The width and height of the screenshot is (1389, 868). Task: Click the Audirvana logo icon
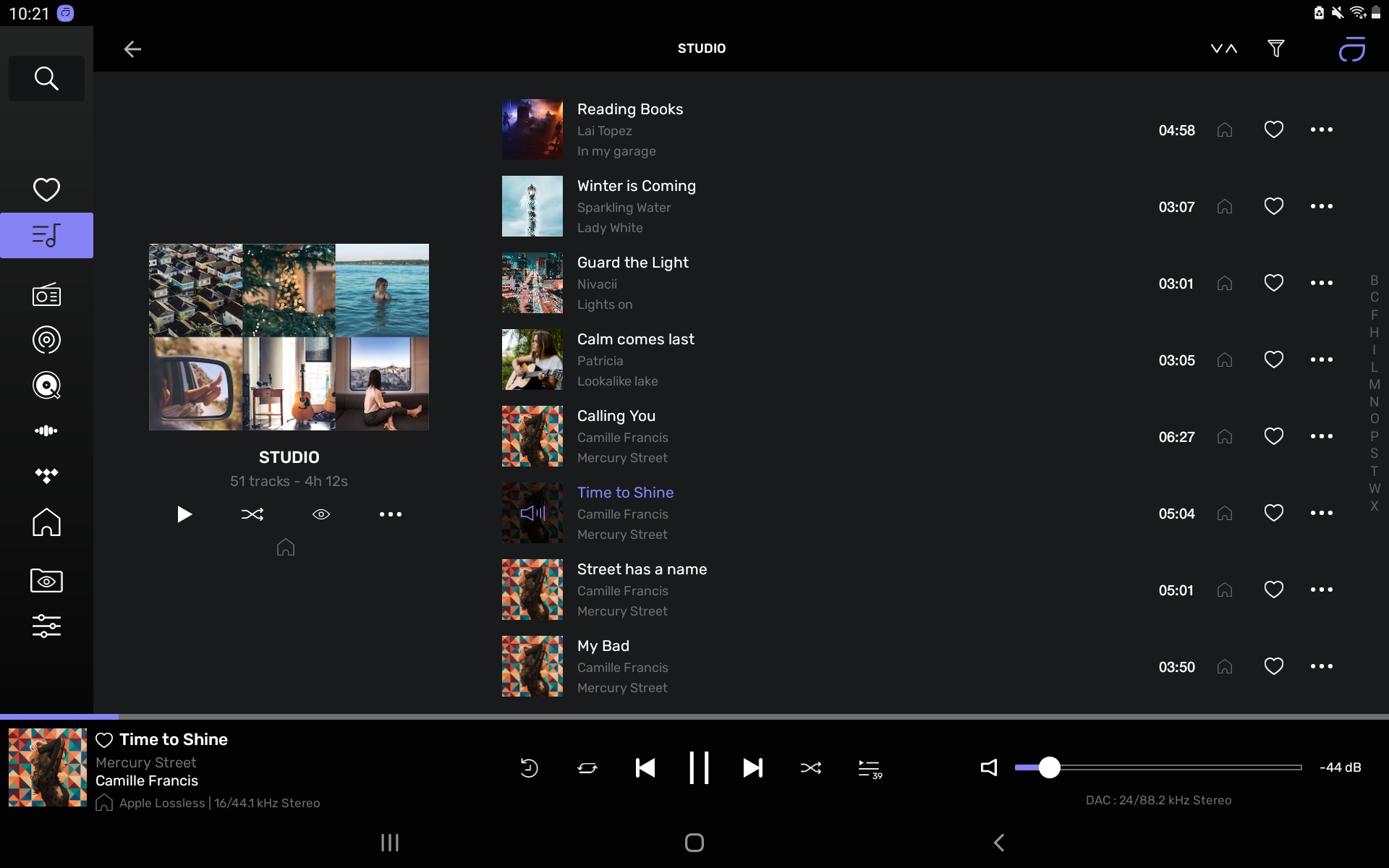[1351, 48]
